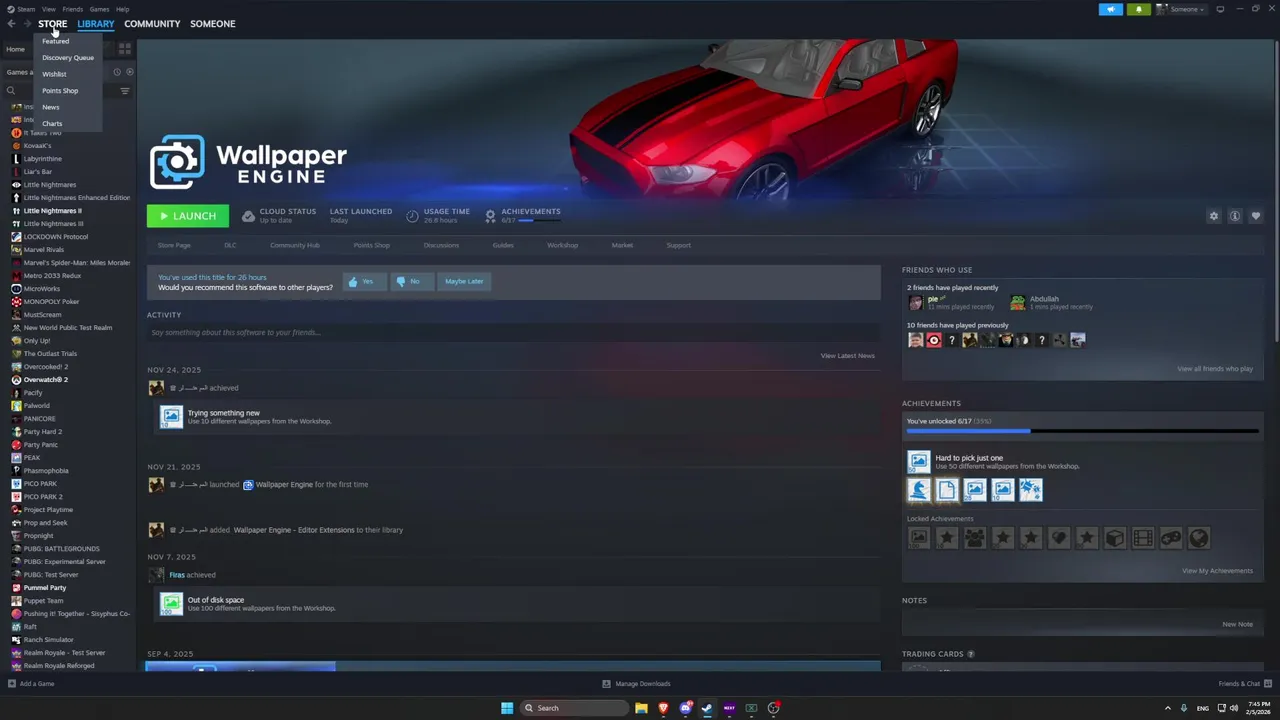Click the library search magnifier
This screenshot has height=720, width=1280.
(11, 91)
